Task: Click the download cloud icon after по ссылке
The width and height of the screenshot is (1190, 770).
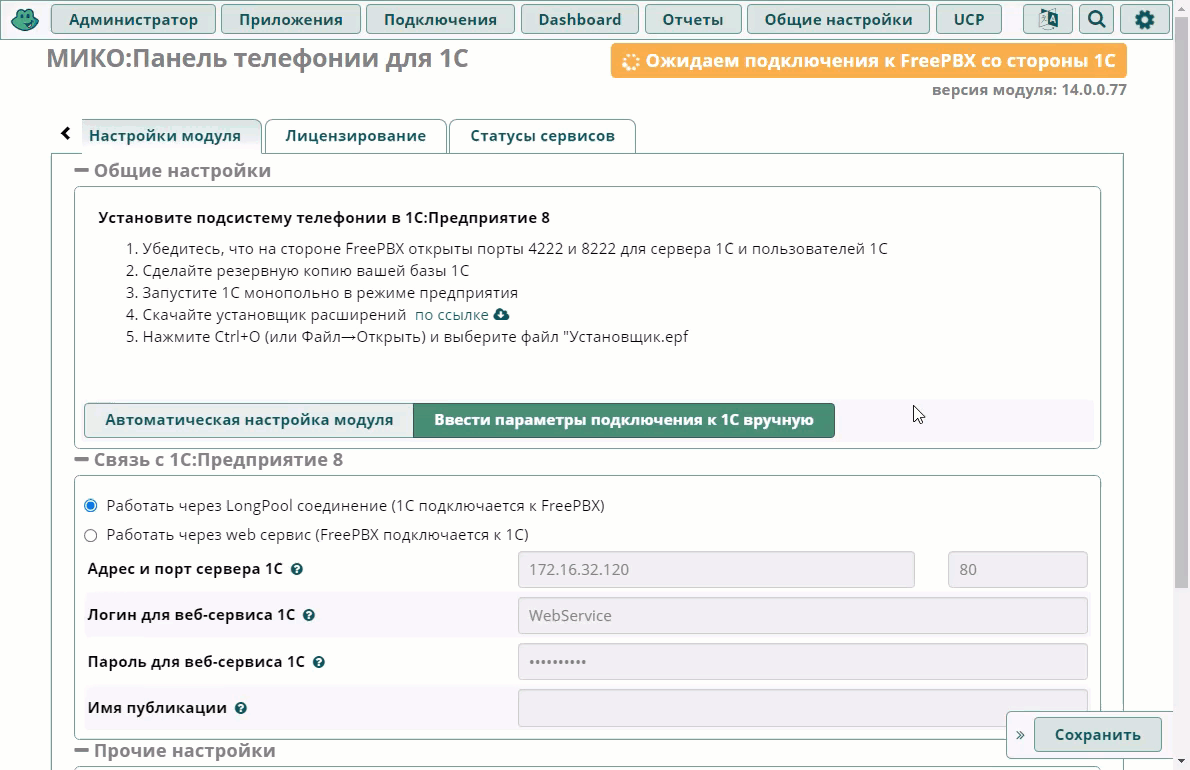Action: [500, 314]
